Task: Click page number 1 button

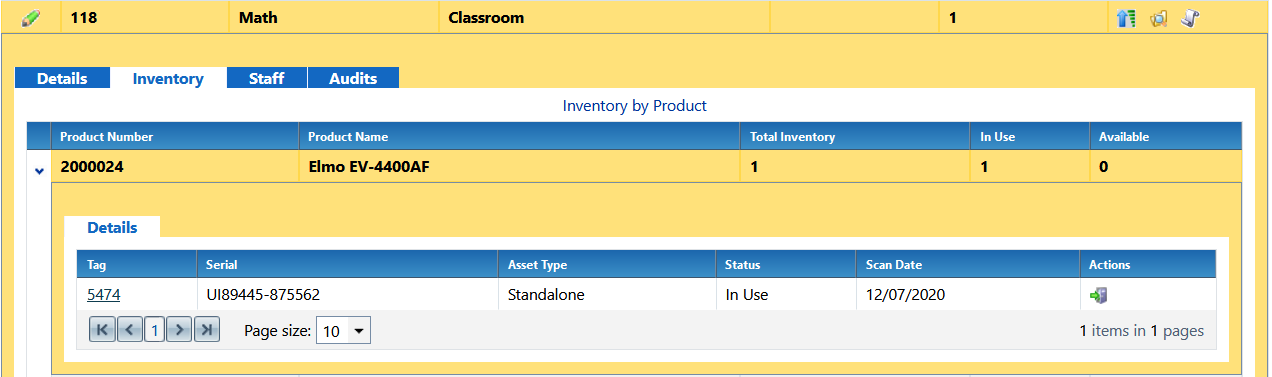Action: (153, 330)
